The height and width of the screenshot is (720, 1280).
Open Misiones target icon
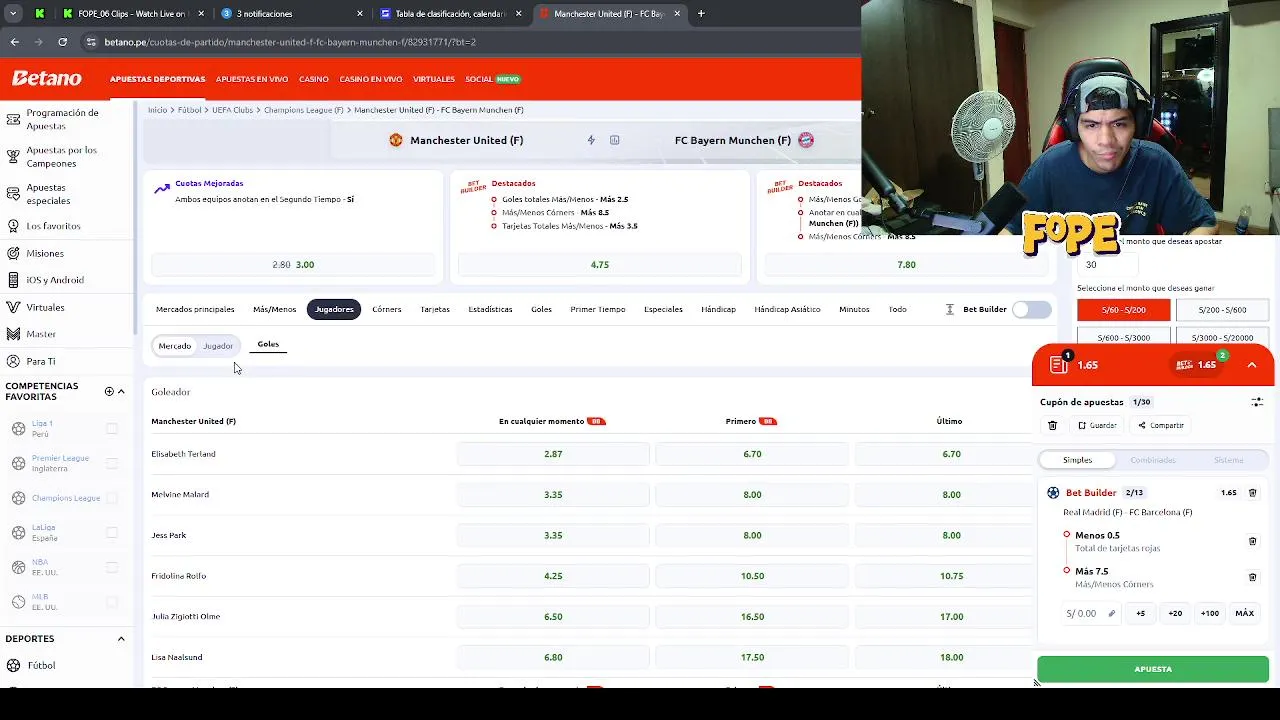click(x=13, y=253)
